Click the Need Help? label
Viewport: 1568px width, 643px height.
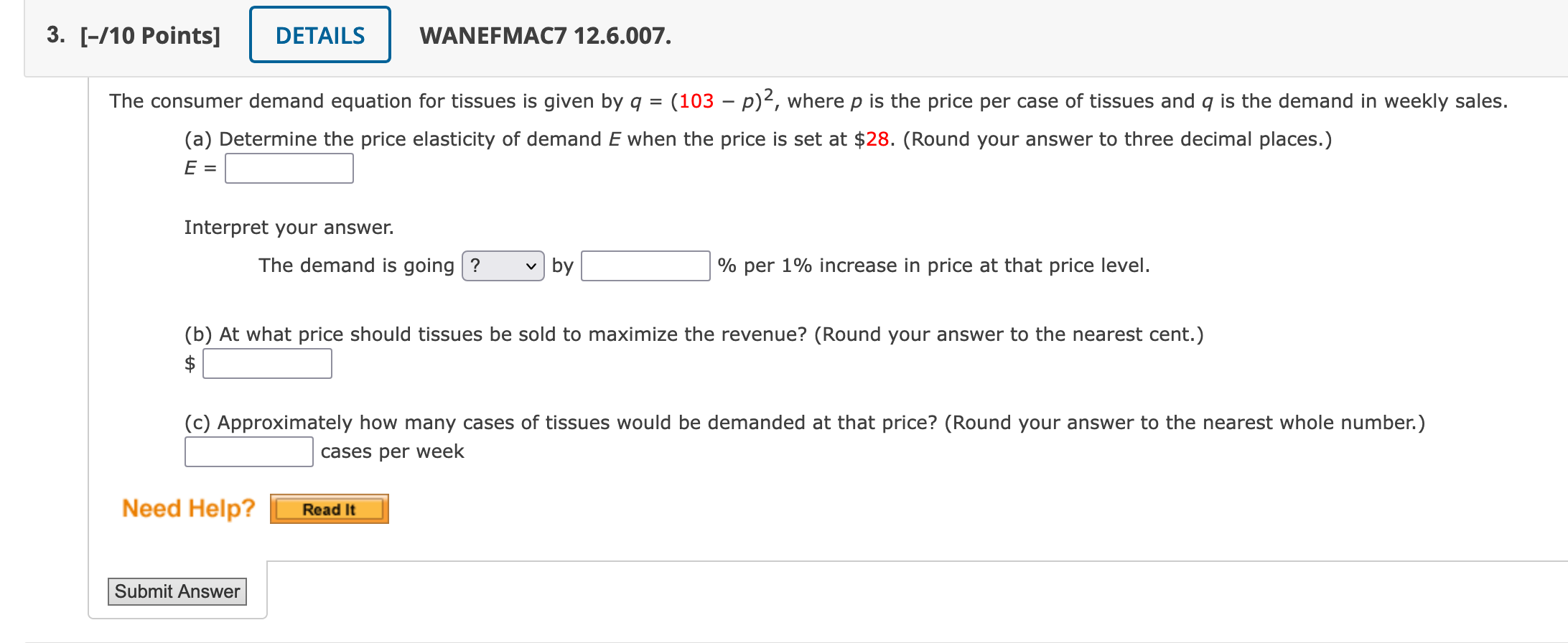tap(188, 509)
